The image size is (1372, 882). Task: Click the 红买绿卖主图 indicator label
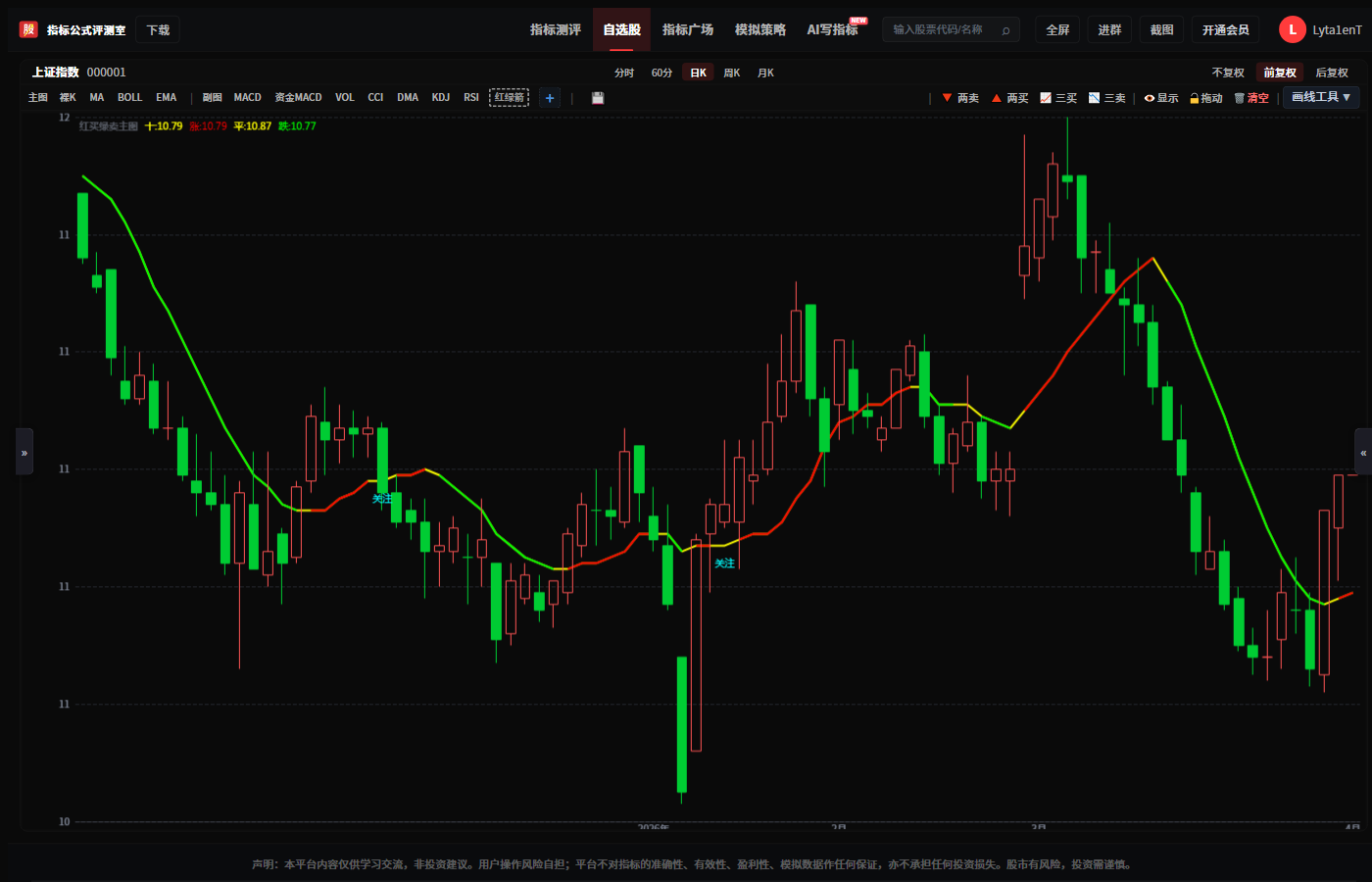pos(109,126)
